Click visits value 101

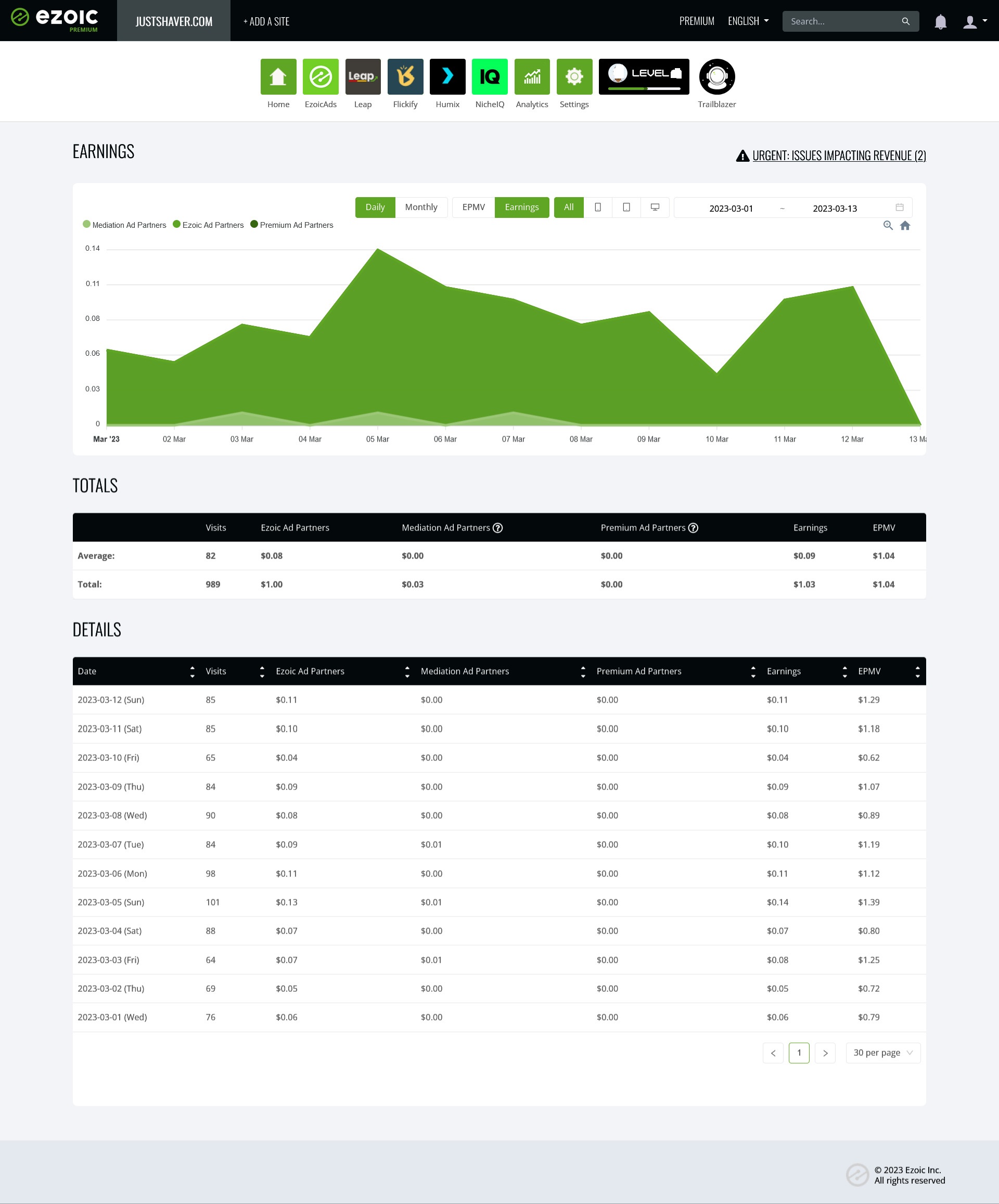click(x=213, y=902)
